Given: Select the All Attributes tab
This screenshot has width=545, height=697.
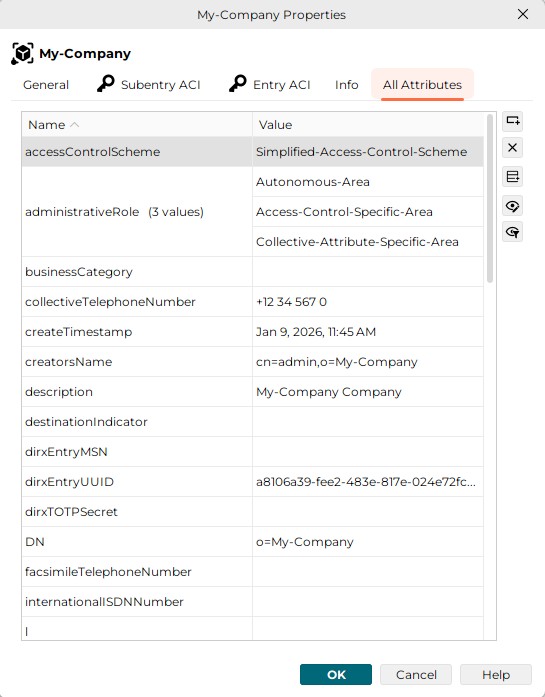Looking at the screenshot, I should (422, 85).
